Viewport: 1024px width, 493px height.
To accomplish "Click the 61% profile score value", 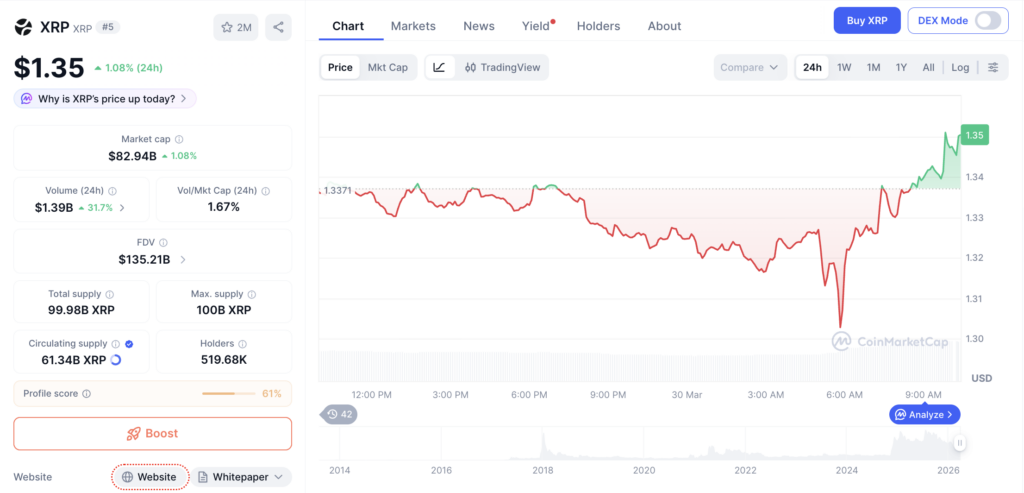I will [272, 394].
